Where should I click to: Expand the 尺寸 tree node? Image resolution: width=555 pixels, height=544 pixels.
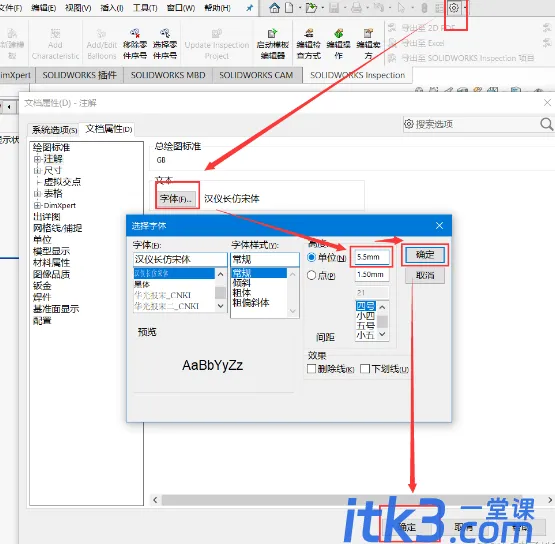click(37, 171)
